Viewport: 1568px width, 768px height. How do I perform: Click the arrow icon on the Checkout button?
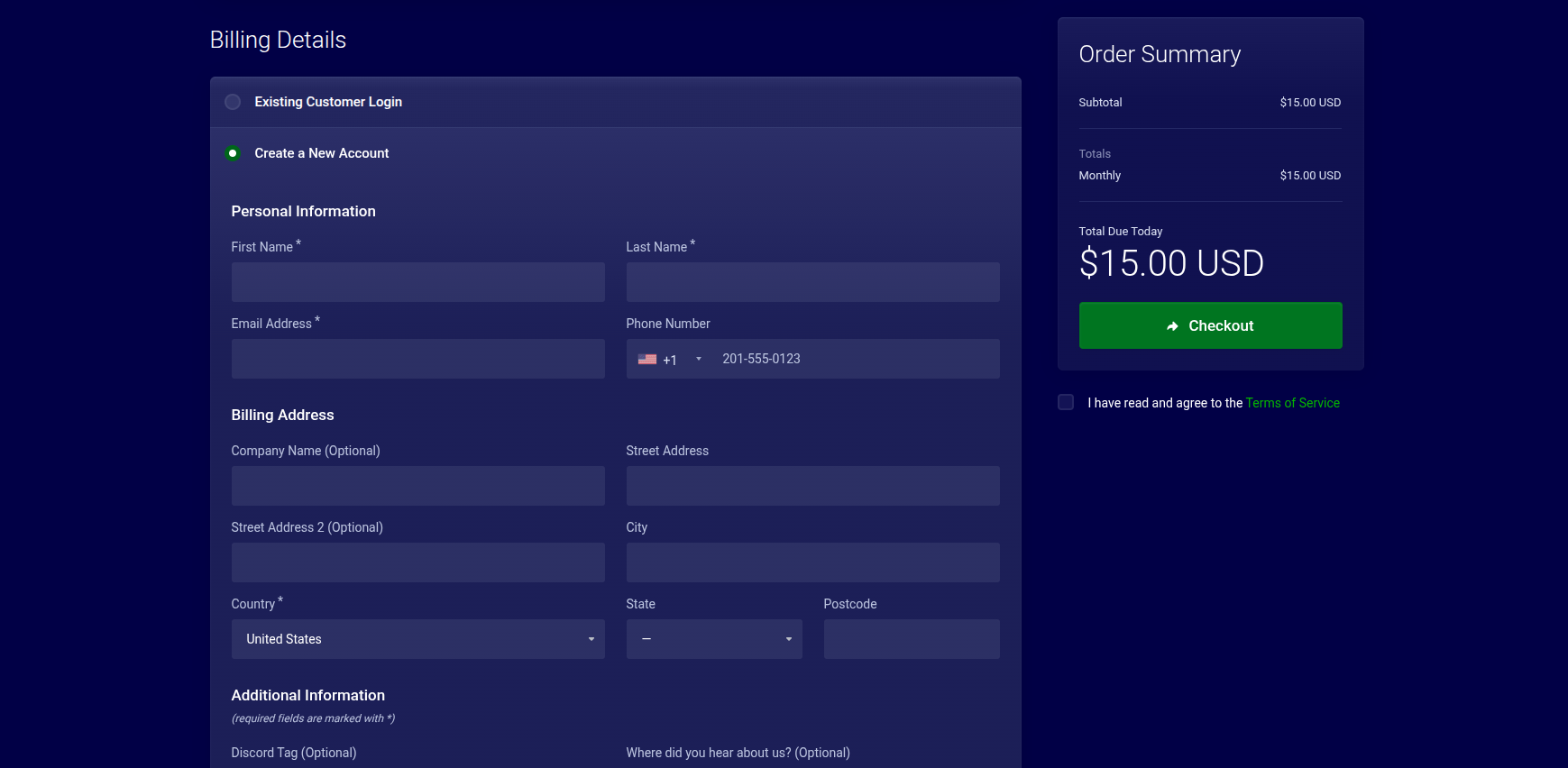click(1172, 326)
